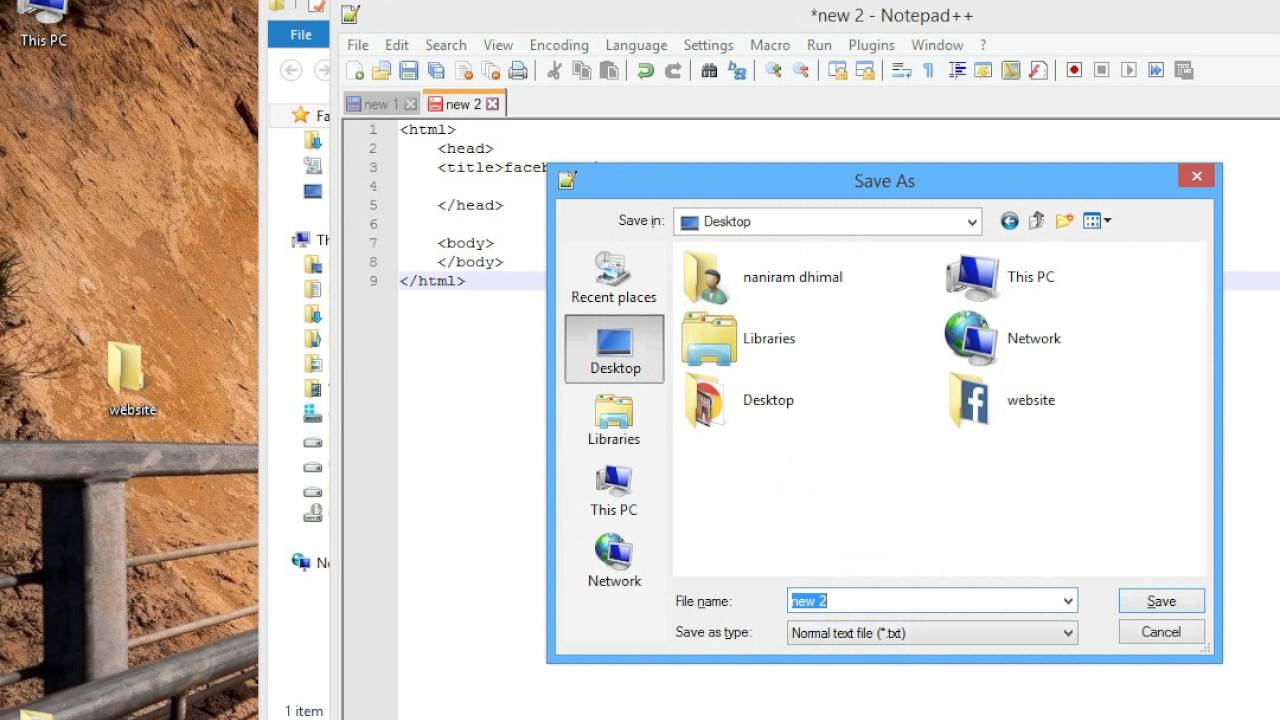Click the Print icon in toolbar
Viewport: 1280px width, 720px height.
517,70
